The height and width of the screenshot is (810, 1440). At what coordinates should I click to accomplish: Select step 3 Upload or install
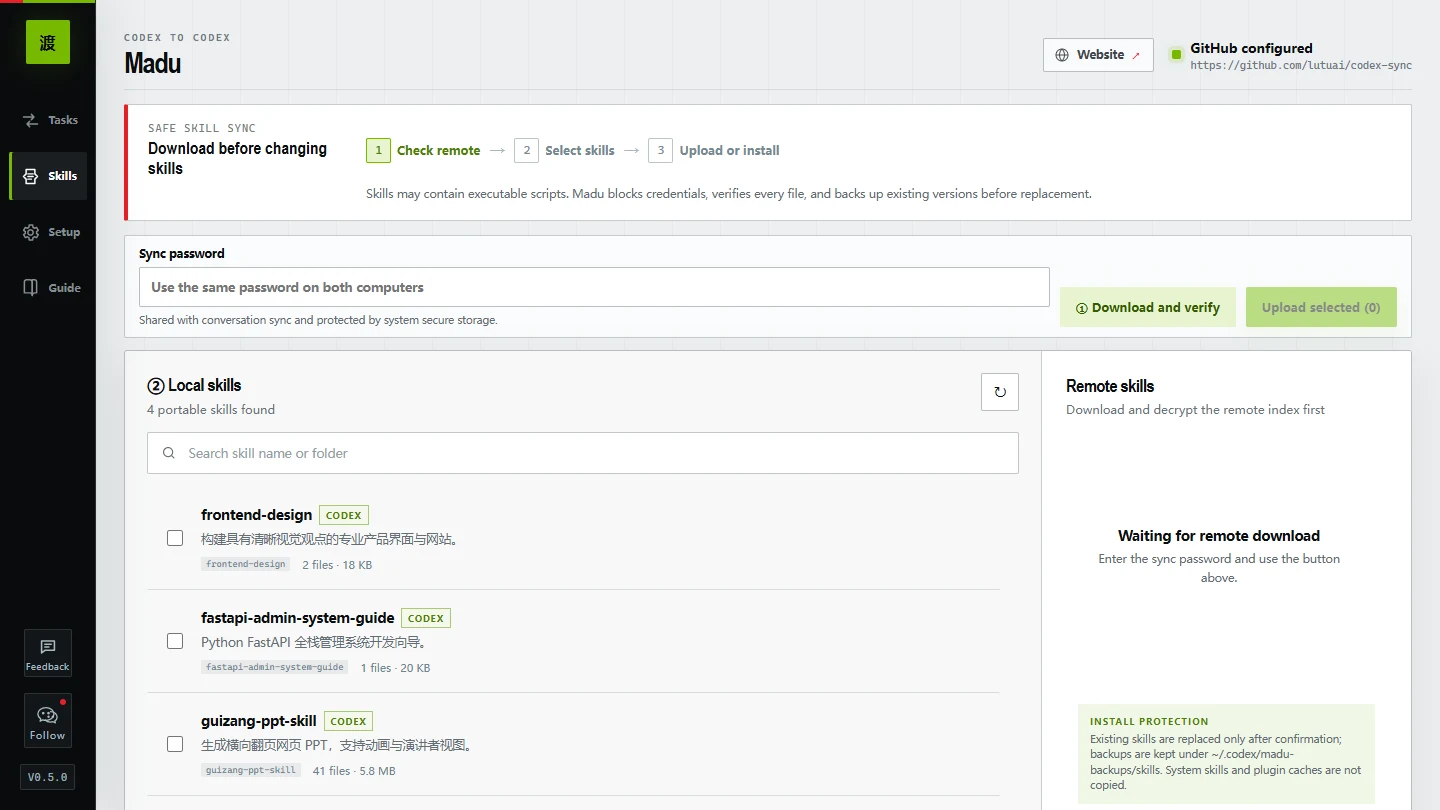click(713, 151)
